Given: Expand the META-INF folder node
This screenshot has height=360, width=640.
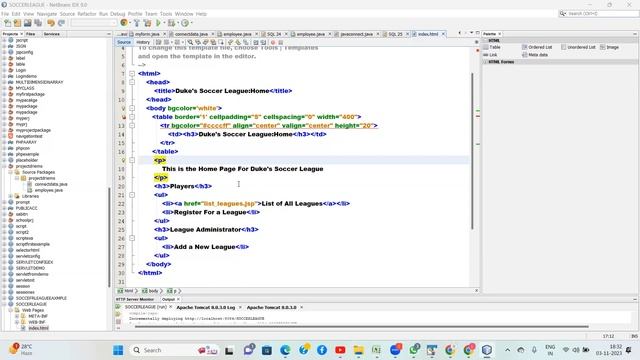Looking at the screenshot, I should [17, 316].
